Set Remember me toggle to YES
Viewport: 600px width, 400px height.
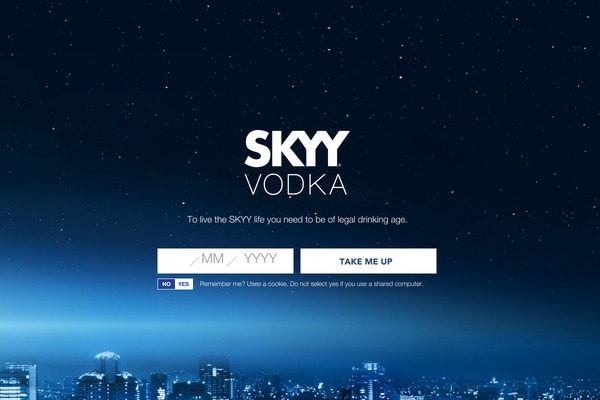coord(184,284)
